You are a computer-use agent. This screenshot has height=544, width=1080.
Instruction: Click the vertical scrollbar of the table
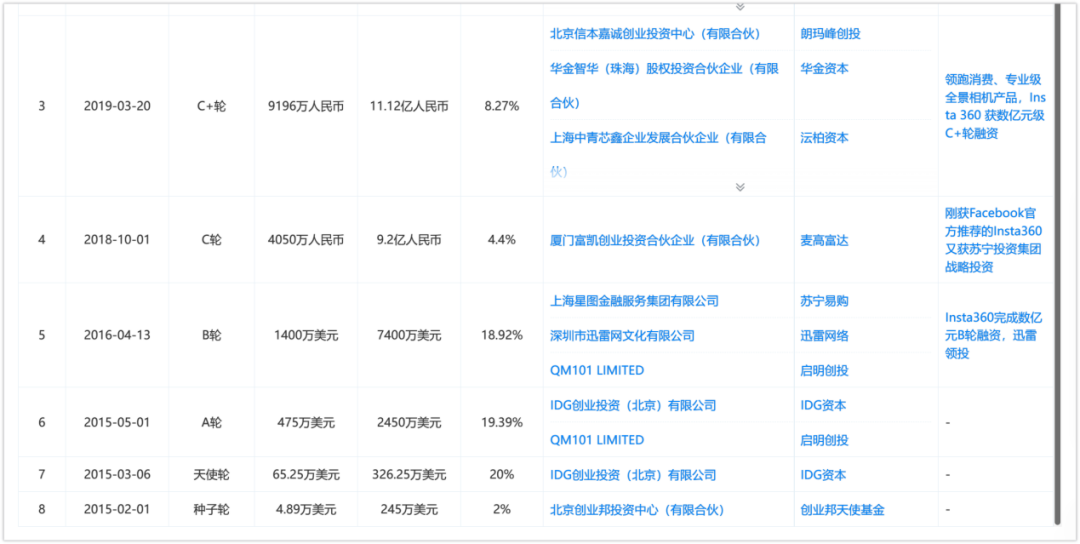1058,262
